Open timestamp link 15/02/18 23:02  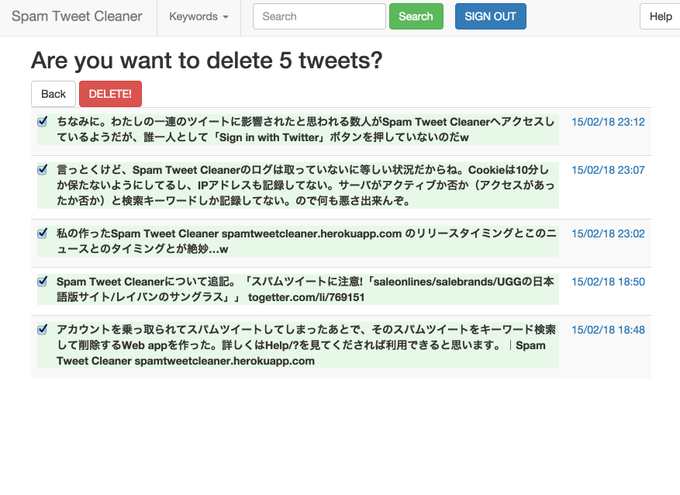pyautogui.click(x=608, y=234)
